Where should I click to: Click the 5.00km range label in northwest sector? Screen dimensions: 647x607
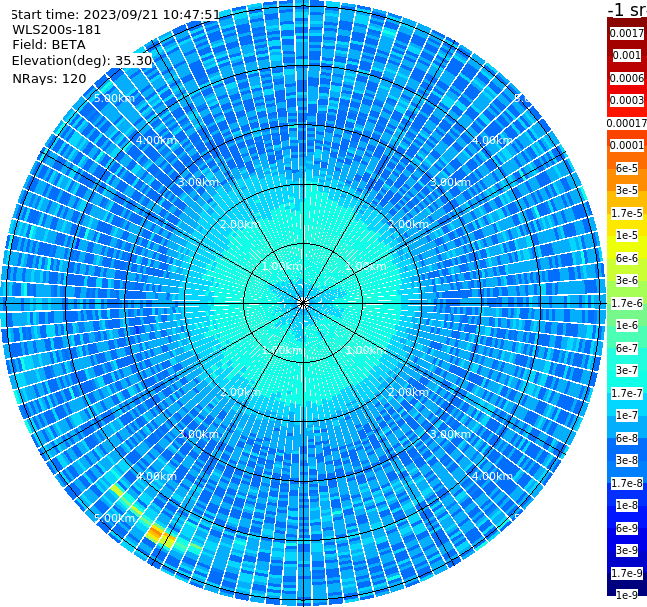(114, 98)
